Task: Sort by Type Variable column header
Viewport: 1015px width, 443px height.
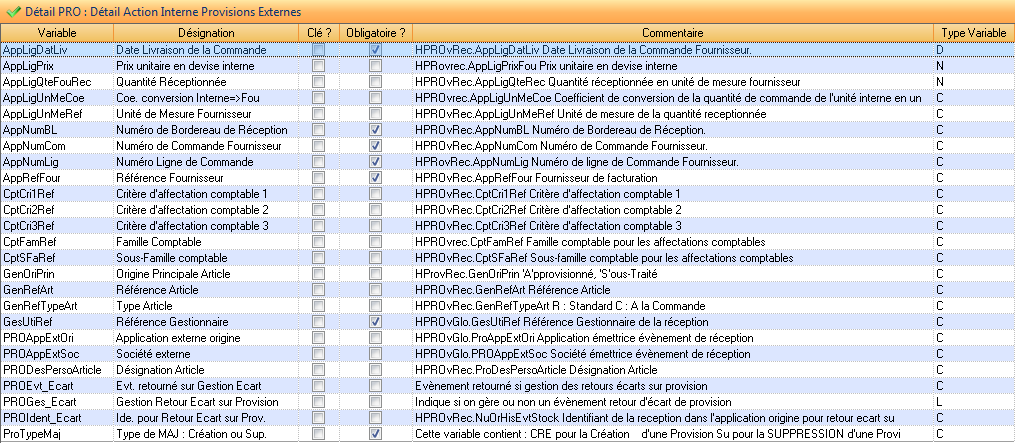Action: [973, 33]
